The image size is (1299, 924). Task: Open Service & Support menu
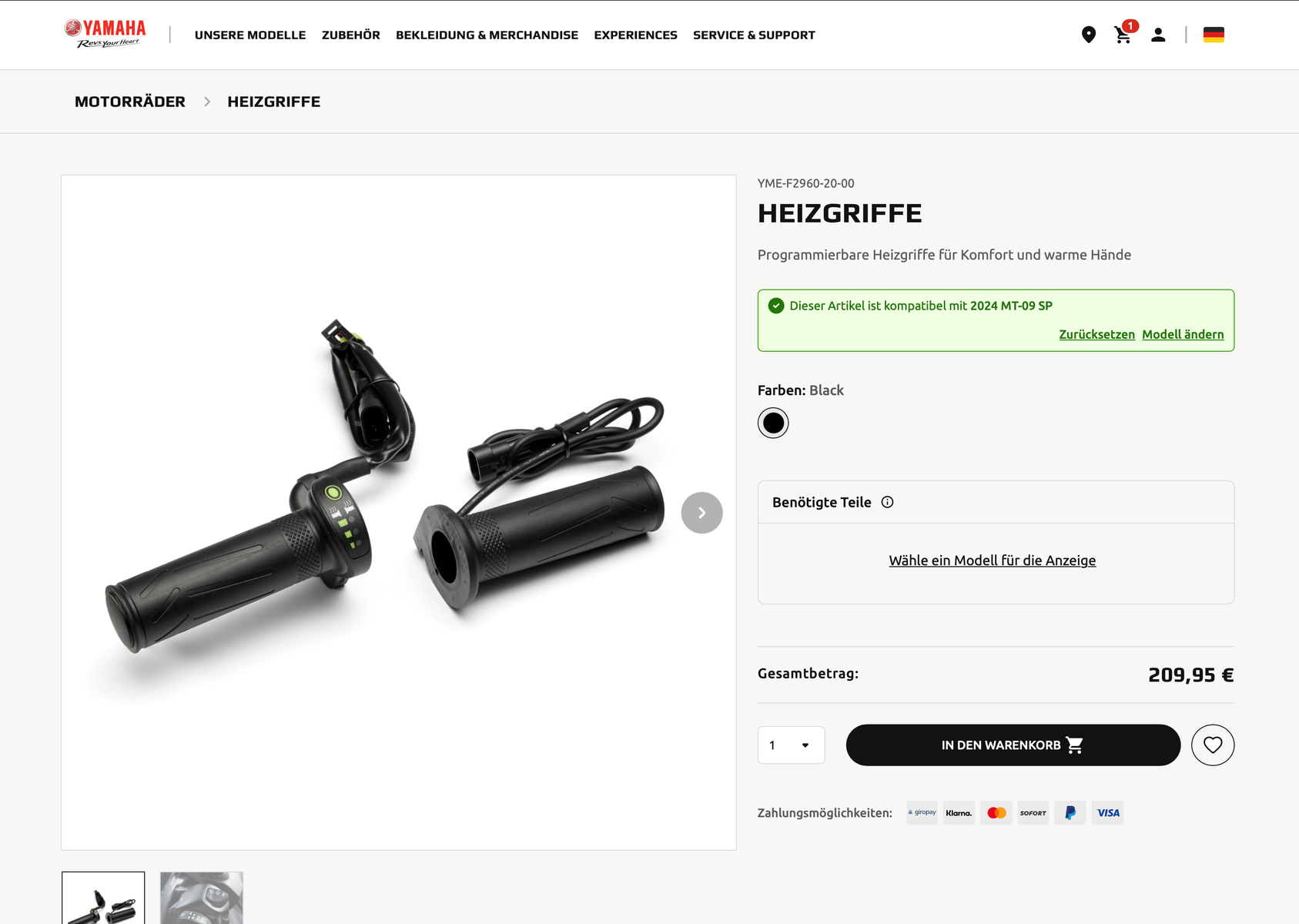(x=754, y=35)
